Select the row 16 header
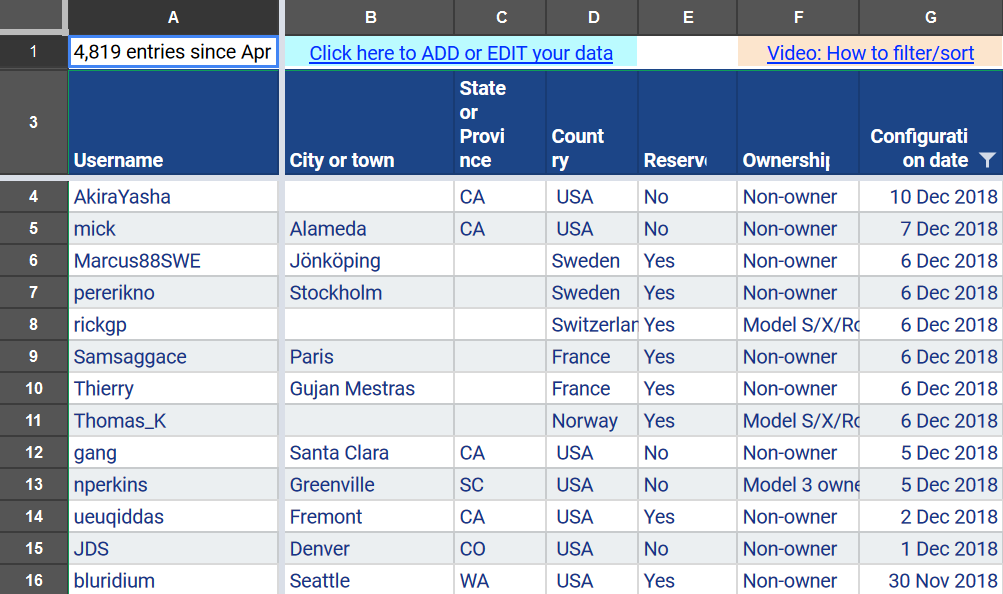The height and width of the screenshot is (594, 1003). [33, 581]
